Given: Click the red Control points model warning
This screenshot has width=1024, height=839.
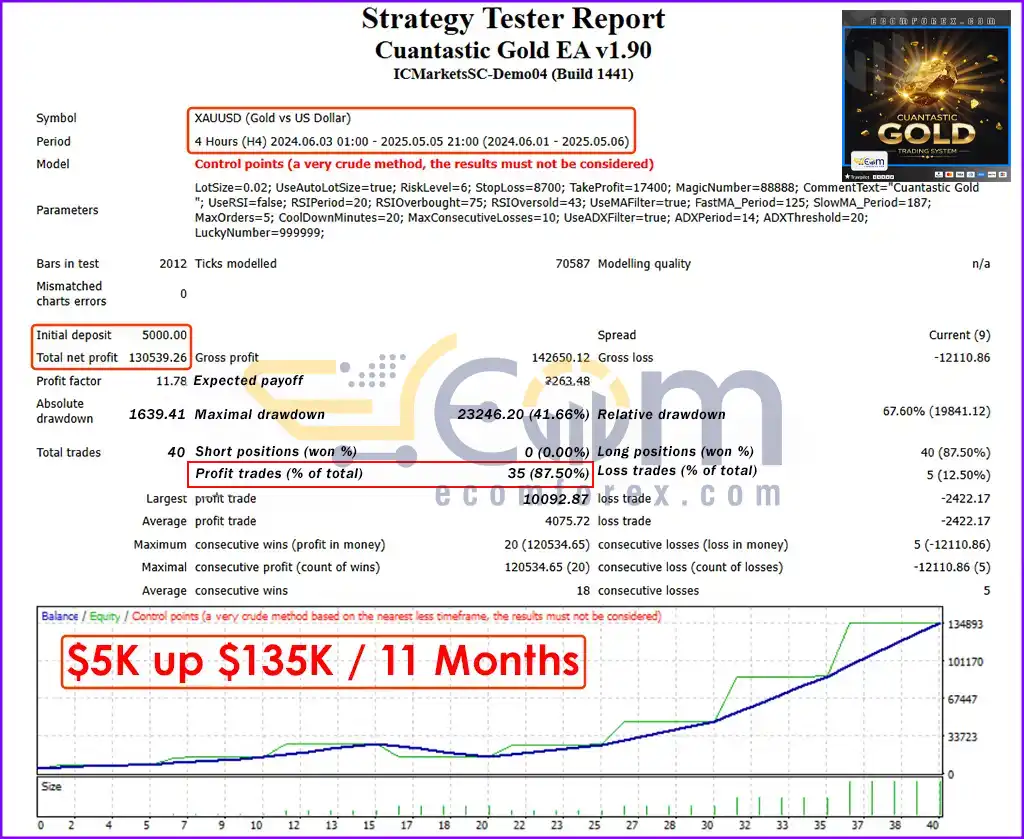Looking at the screenshot, I should [424, 164].
